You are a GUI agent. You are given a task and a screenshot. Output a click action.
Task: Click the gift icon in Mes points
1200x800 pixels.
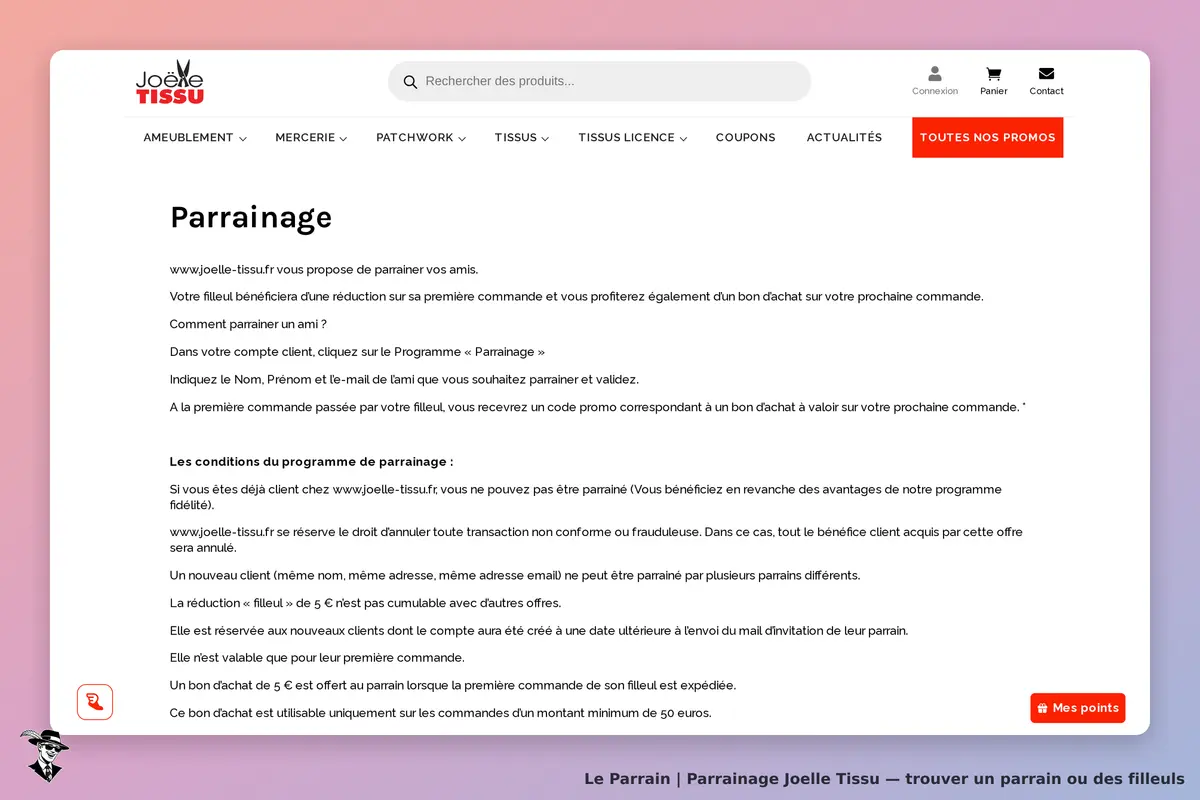click(1042, 708)
